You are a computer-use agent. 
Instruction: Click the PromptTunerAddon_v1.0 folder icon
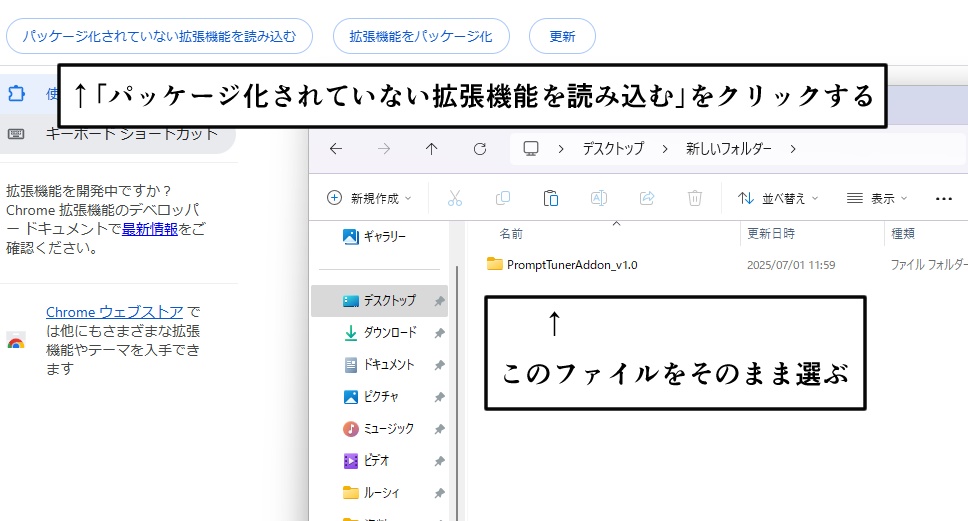pyautogui.click(x=494, y=264)
